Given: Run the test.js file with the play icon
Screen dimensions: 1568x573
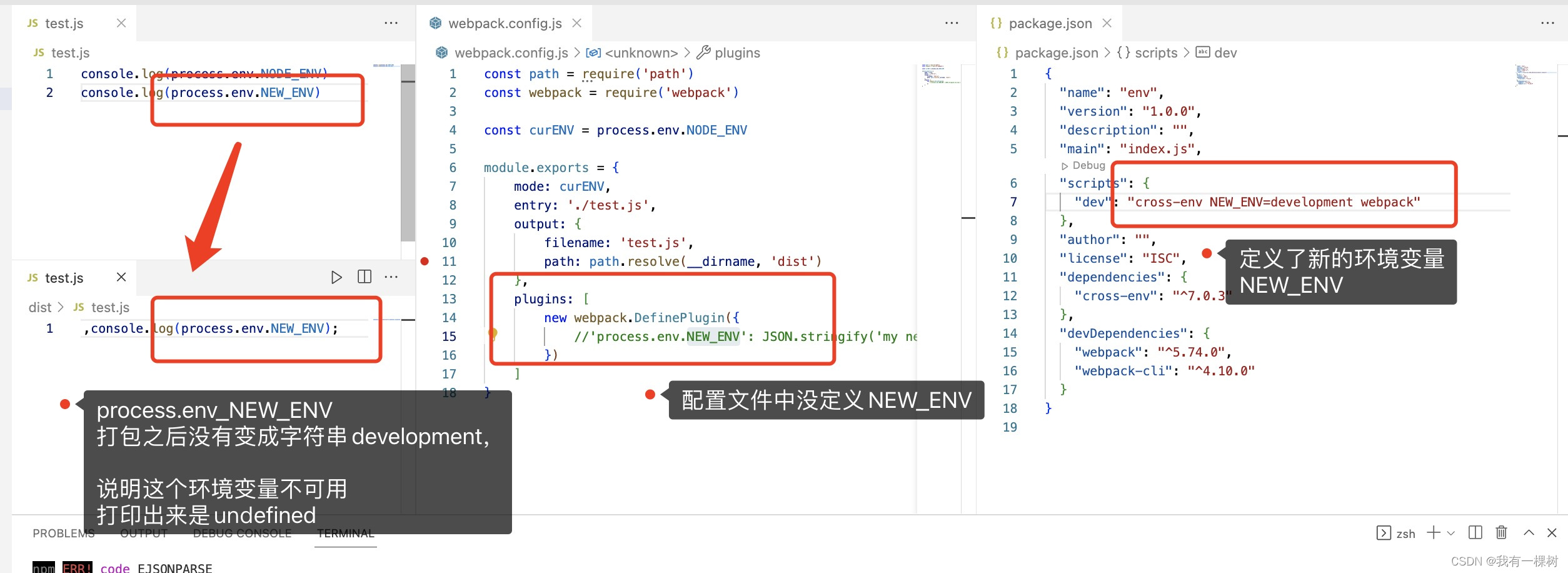Looking at the screenshot, I should pyautogui.click(x=338, y=276).
